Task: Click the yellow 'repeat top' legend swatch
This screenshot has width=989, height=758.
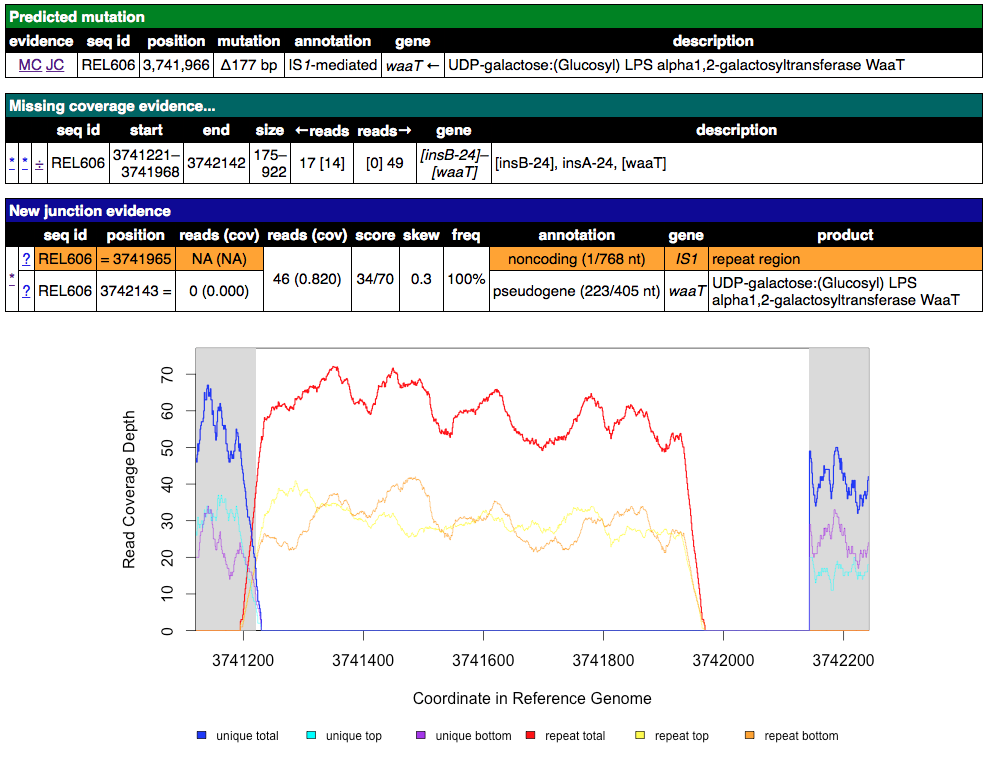Action: click(x=641, y=736)
